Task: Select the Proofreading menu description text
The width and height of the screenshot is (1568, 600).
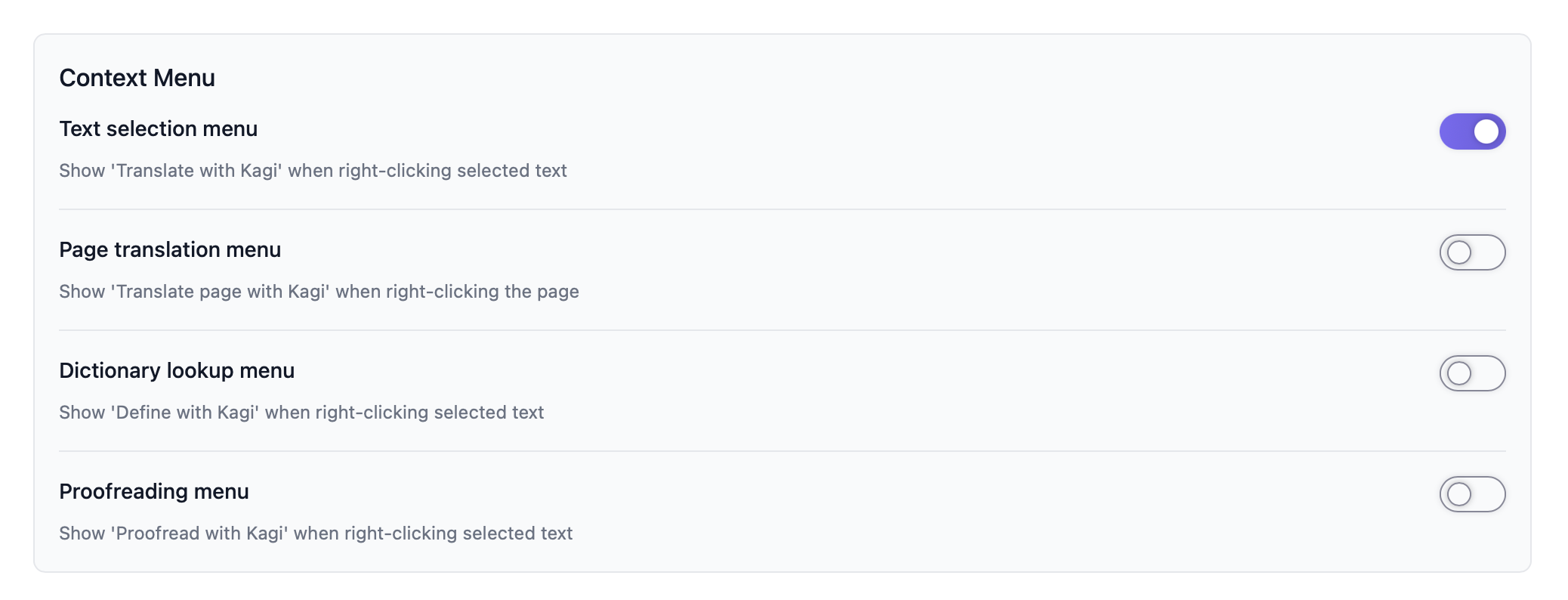Action: pyautogui.click(x=316, y=533)
